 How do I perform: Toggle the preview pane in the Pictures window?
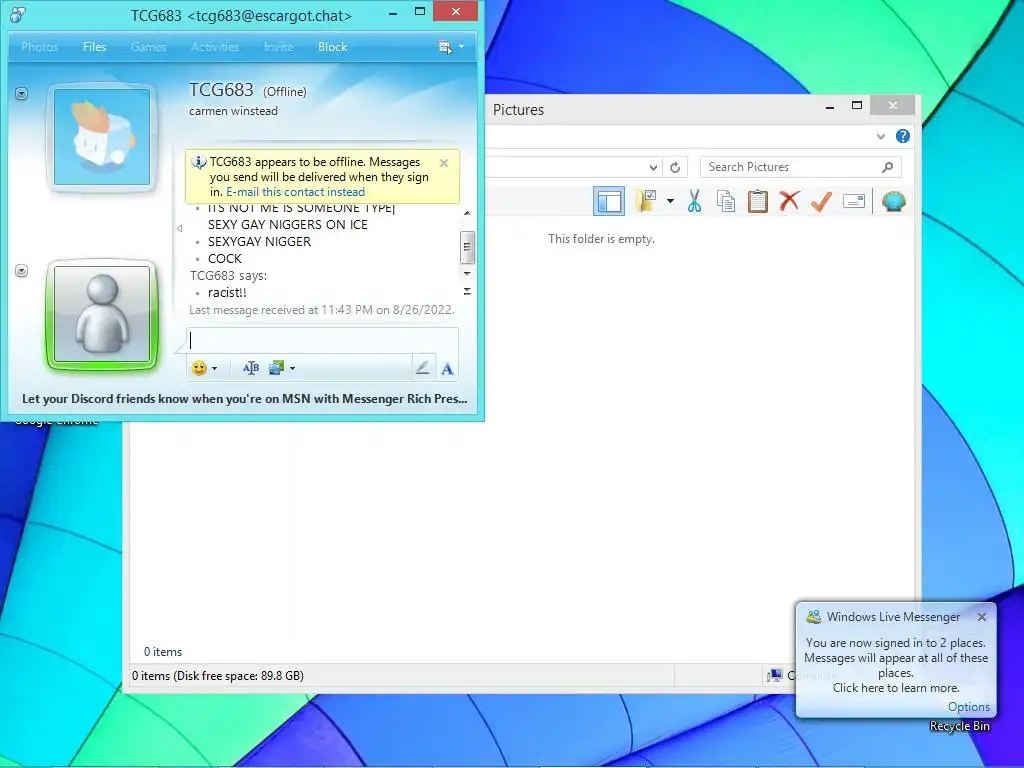click(609, 201)
